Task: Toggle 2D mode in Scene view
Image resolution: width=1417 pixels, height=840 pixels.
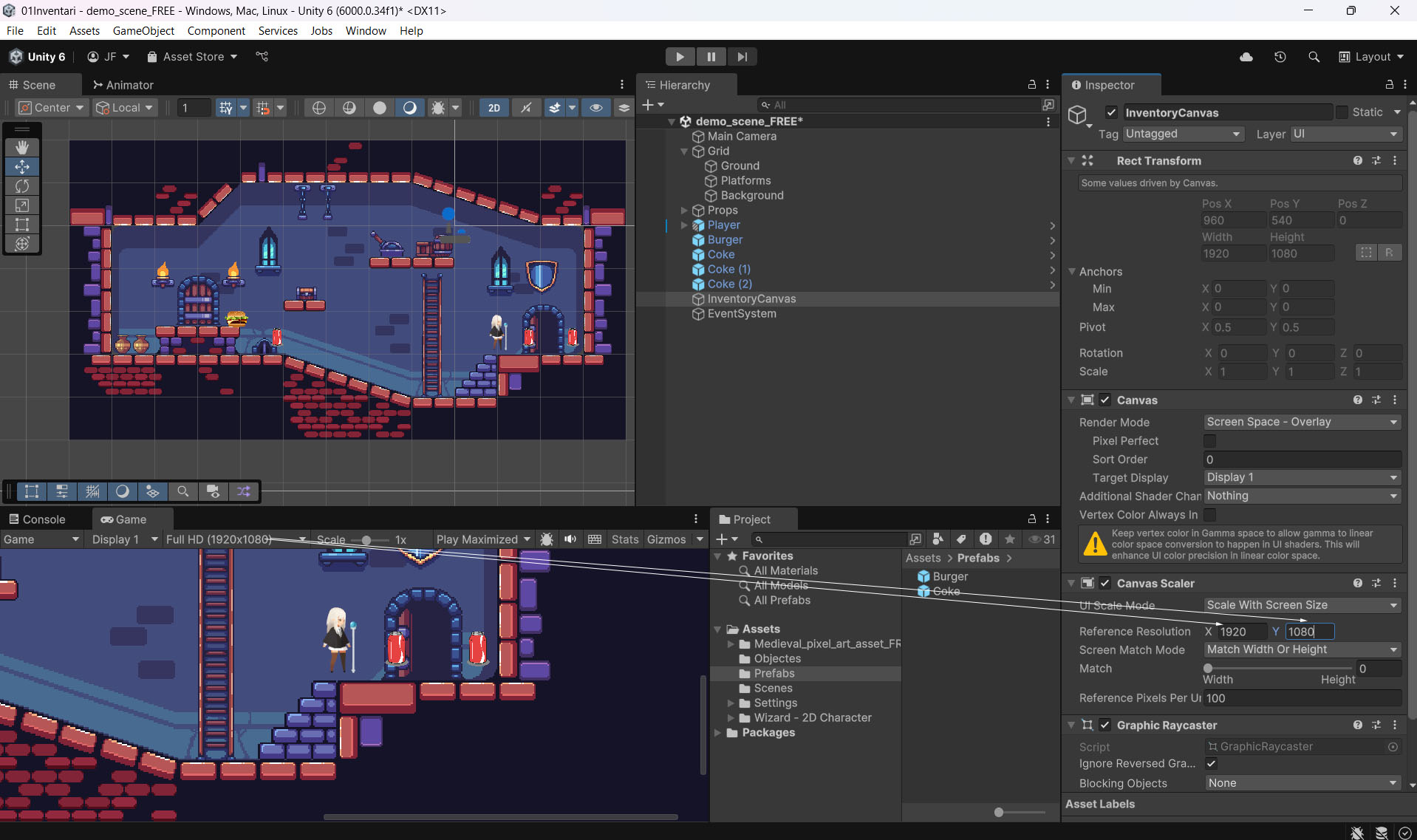Action: (494, 108)
